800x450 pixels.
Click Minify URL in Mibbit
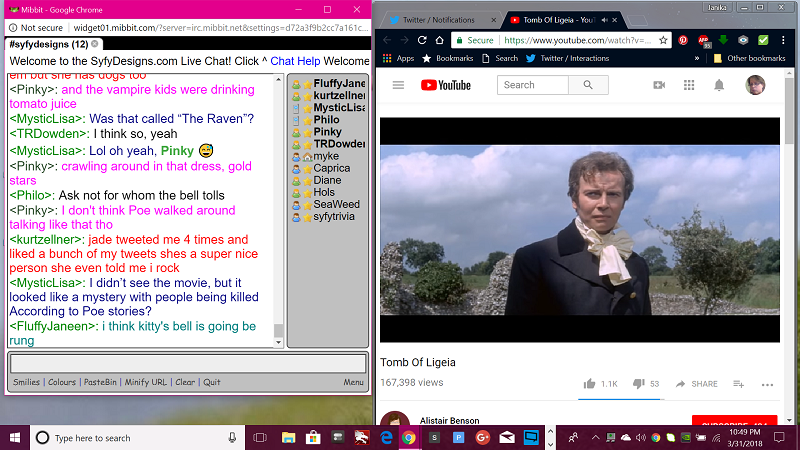click(145, 382)
